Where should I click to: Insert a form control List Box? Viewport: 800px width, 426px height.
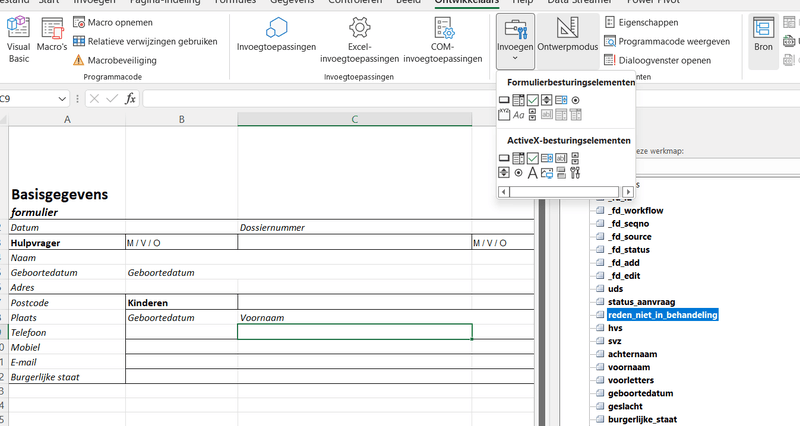(x=561, y=100)
